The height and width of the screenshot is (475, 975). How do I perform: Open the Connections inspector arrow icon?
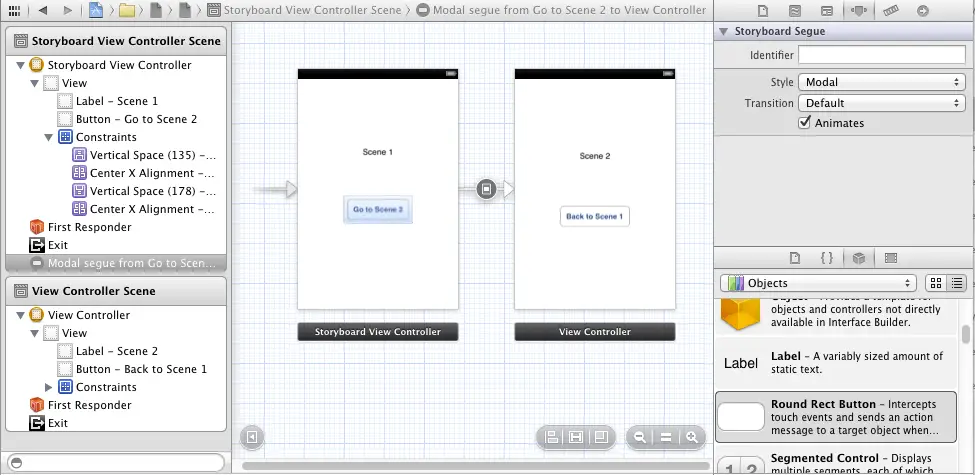tap(921, 11)
